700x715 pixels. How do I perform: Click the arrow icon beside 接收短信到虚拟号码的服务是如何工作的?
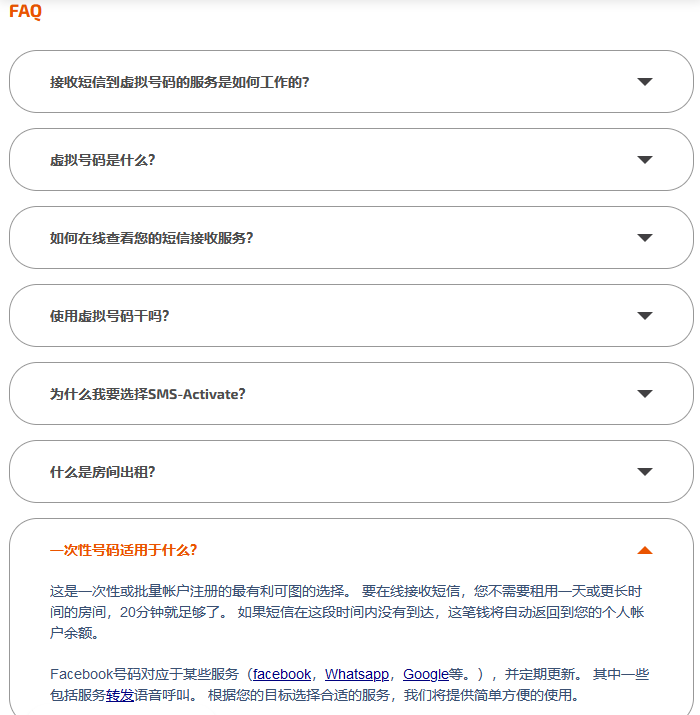pyautogui.click(x=645, y=82)
